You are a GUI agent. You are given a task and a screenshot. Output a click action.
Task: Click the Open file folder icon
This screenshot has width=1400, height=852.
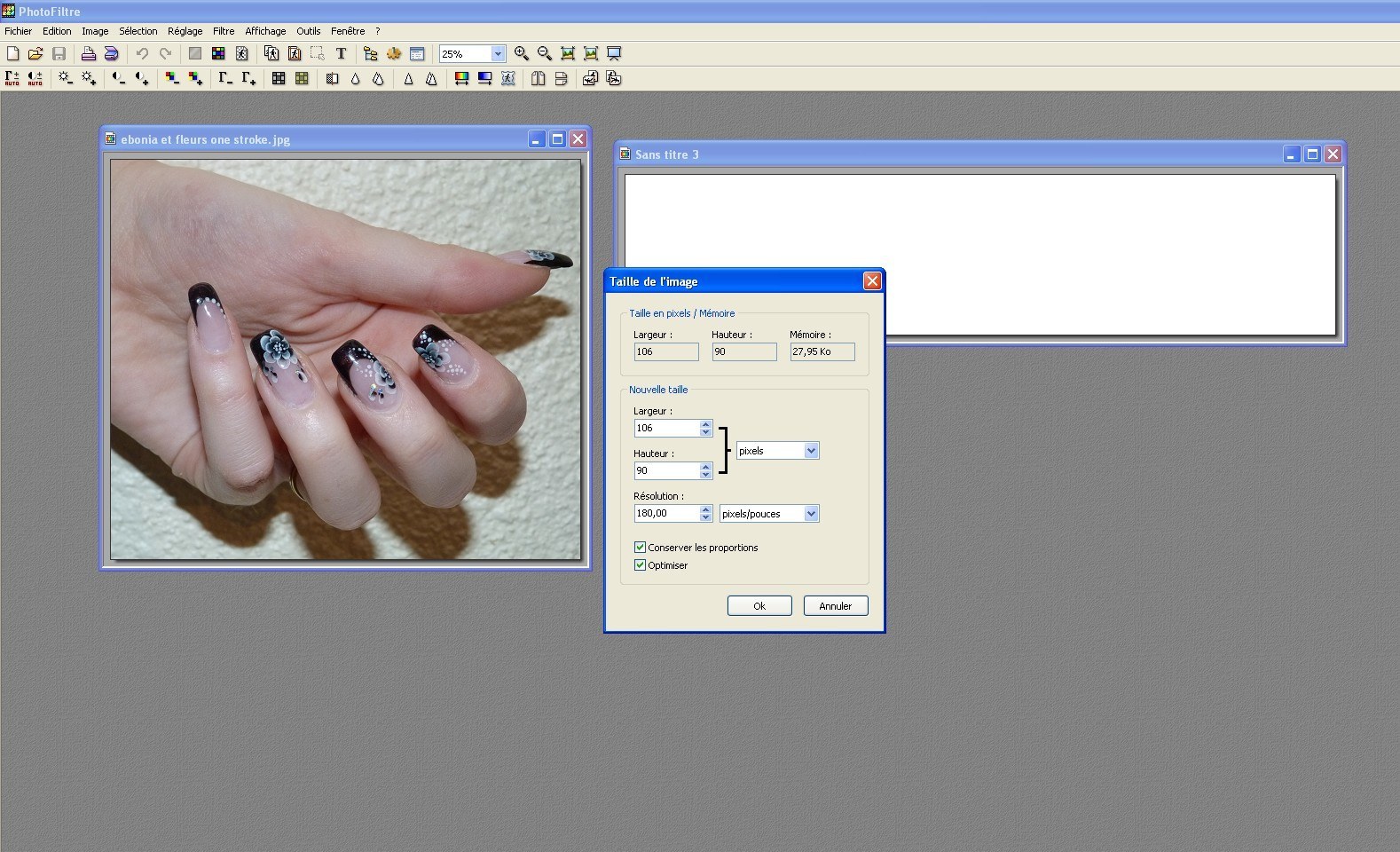[x=35, y=54]
